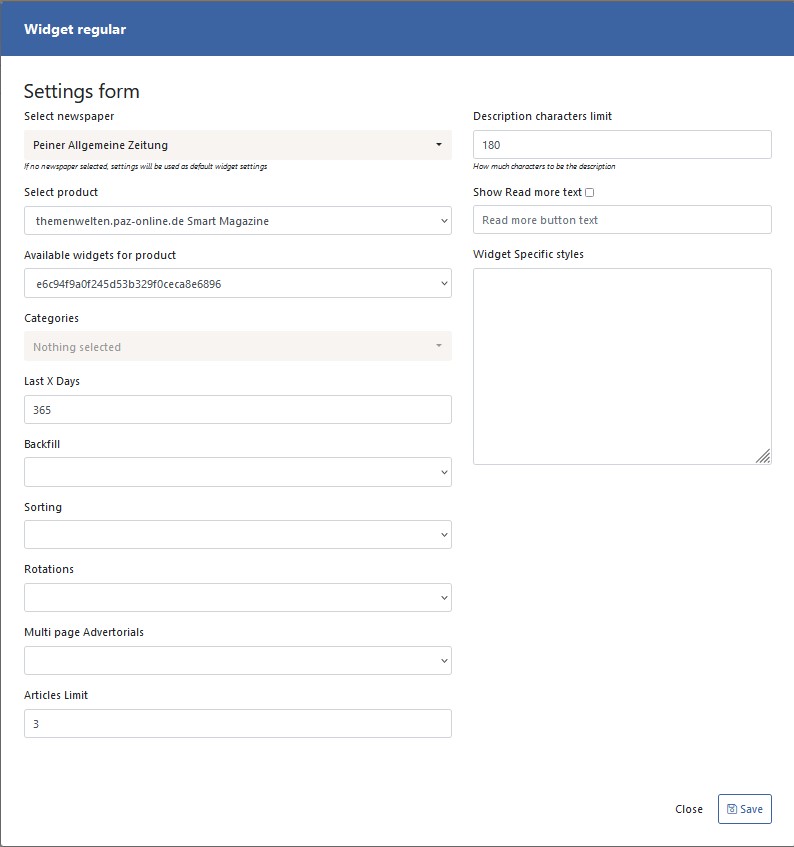Click the Last X Days input field

pyautogui.click(x=238, y=409)
